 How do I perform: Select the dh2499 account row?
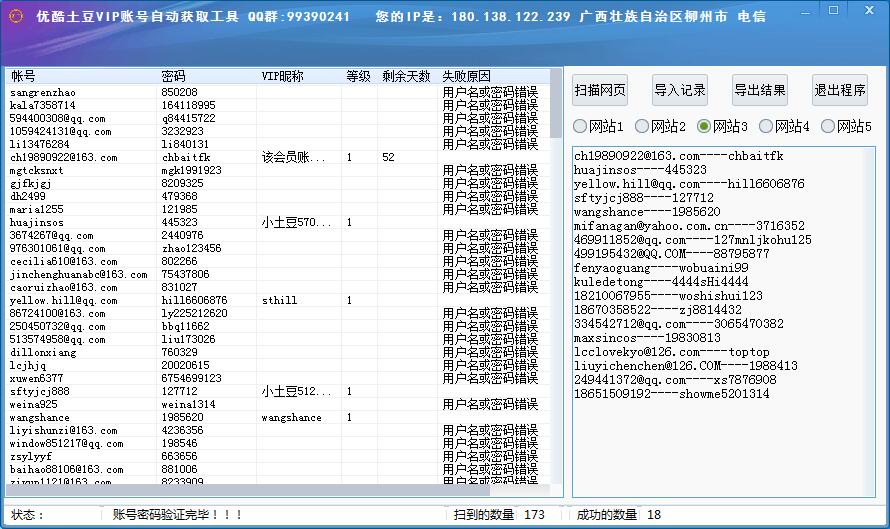coord(278,196)
